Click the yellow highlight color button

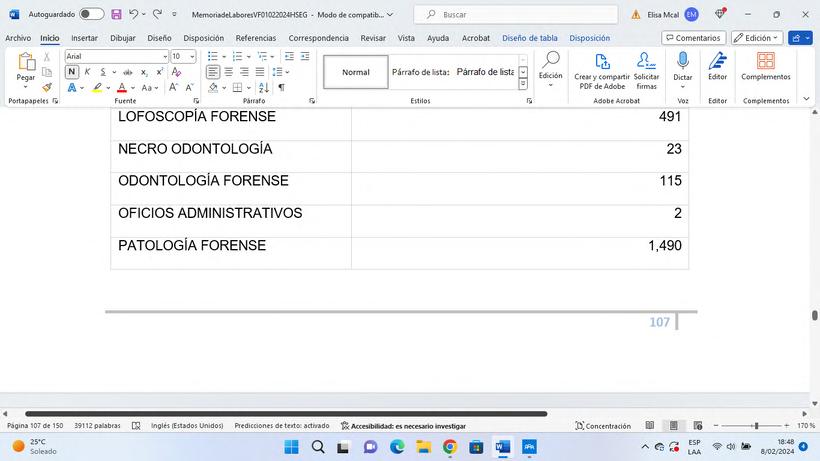coord(97,88)
